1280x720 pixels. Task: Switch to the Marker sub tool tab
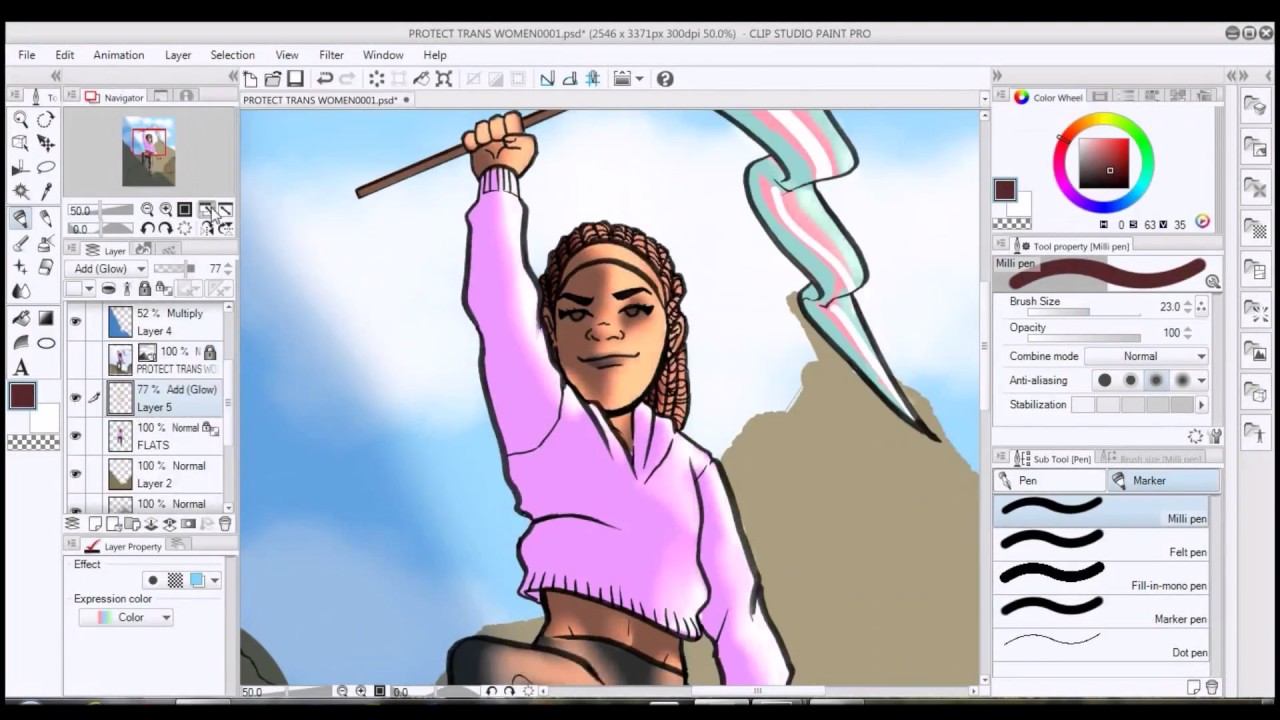[x=1163, y=481]
